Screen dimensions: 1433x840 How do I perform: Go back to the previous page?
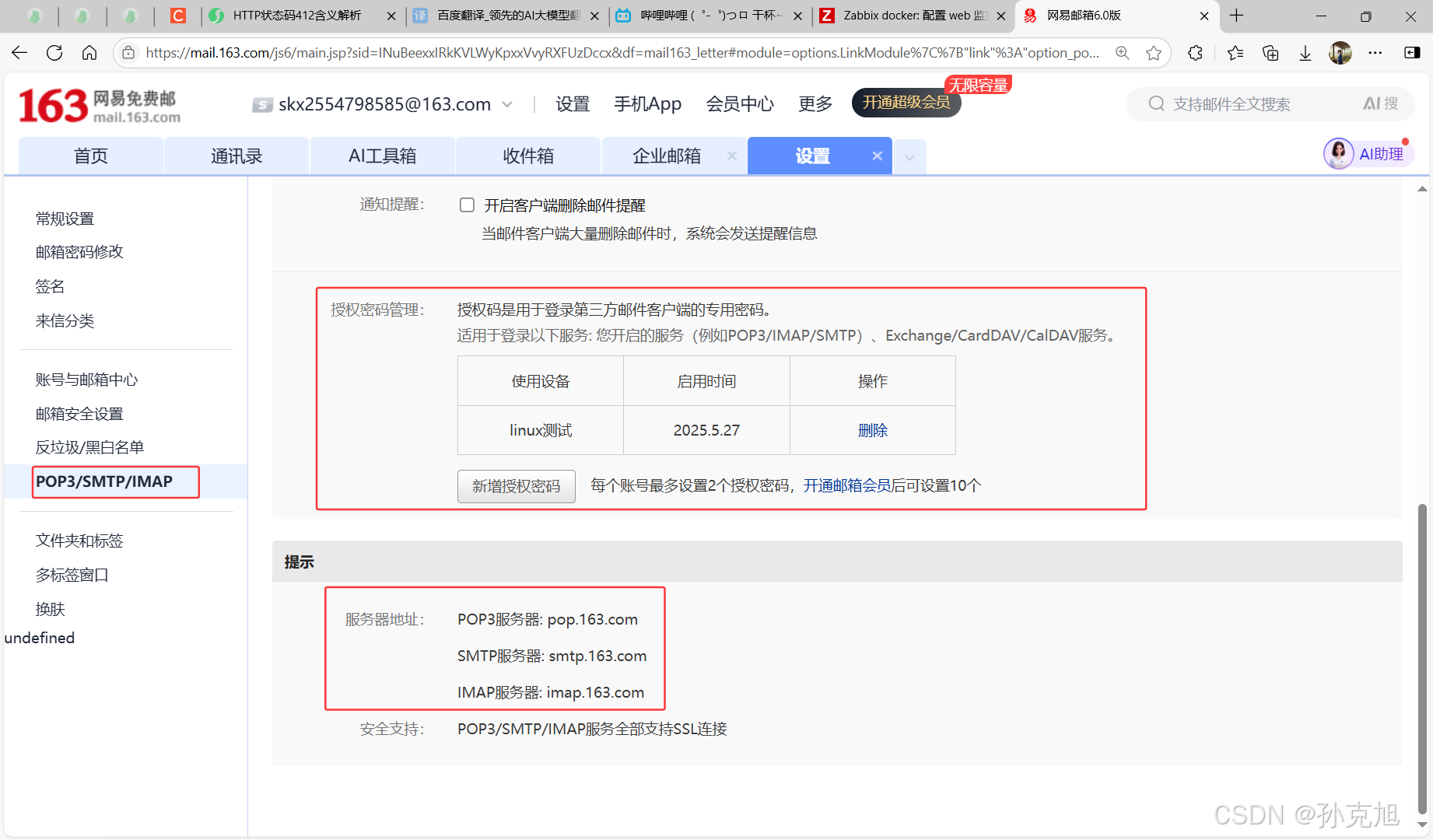coord(19,53)
